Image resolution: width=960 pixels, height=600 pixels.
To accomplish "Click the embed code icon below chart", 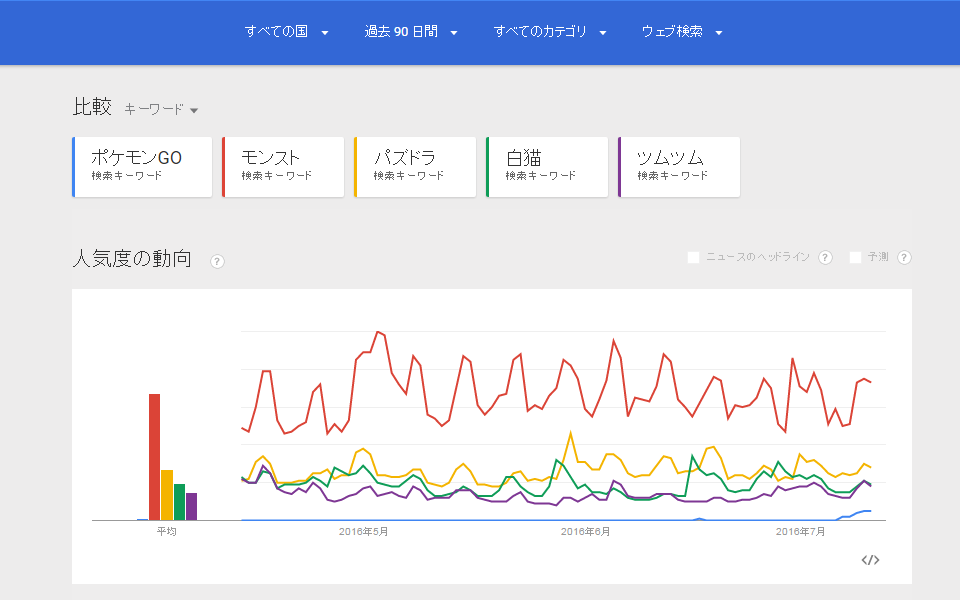I will (870, 560).
